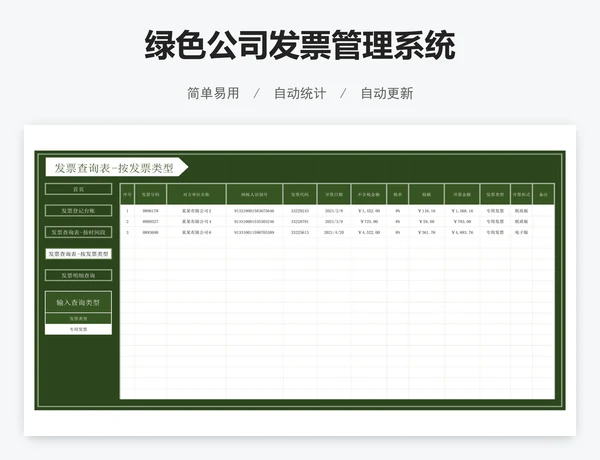Click the 简单易用 subtitle text
Image resolution: width=600 pixels, height=460 pixels.
tap(213, 93)
